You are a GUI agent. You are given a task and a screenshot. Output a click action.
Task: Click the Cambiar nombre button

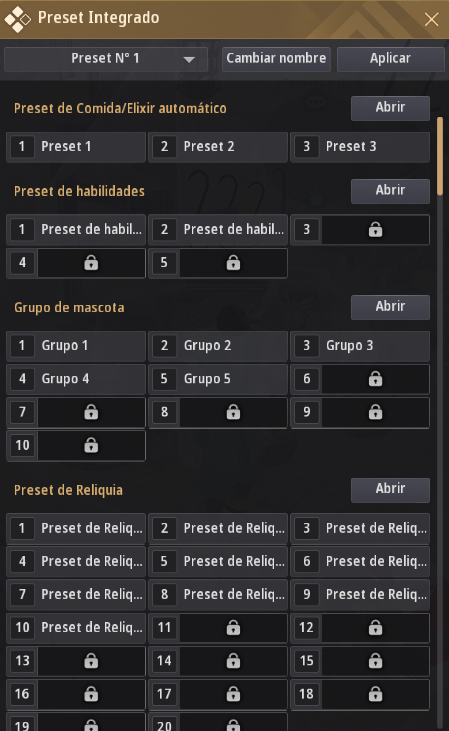point(276,59)
